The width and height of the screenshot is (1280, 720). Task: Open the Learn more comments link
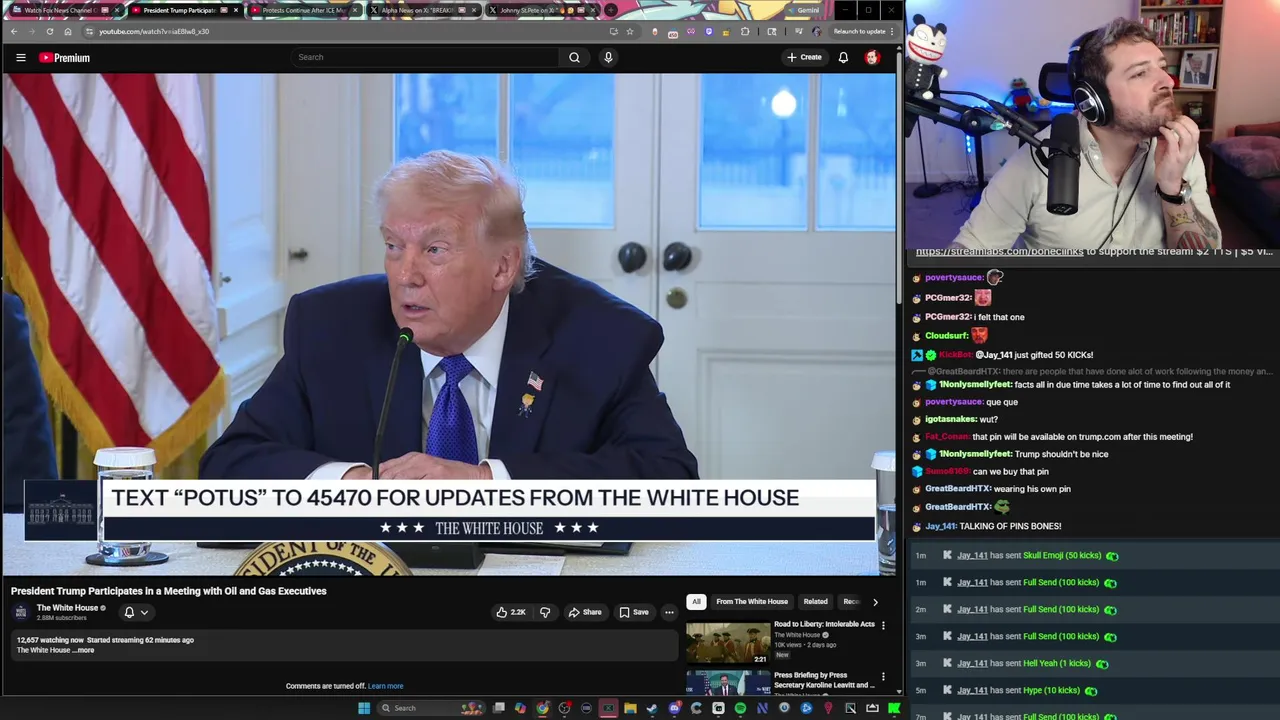point(385,686)
